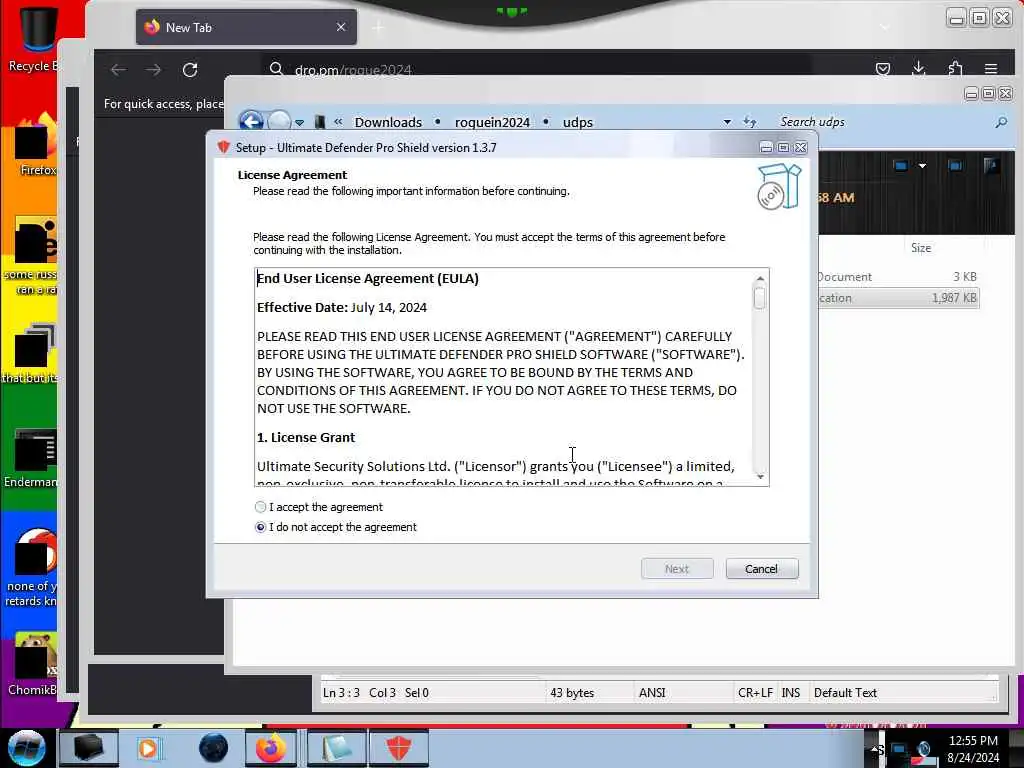The image size is (1024, 768).
Task: Click the Explorer search magnifier icon
Action: [1001, 122]
